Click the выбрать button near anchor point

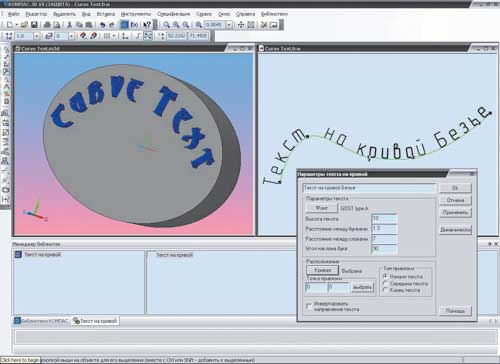(x=362, y=287)
